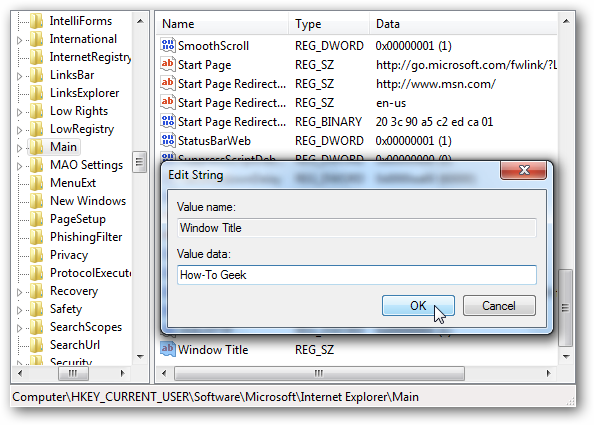Select the SmoothScroll value name
Image resolution: width=594 pixels, height=425 pixels.
pos(213,46)
